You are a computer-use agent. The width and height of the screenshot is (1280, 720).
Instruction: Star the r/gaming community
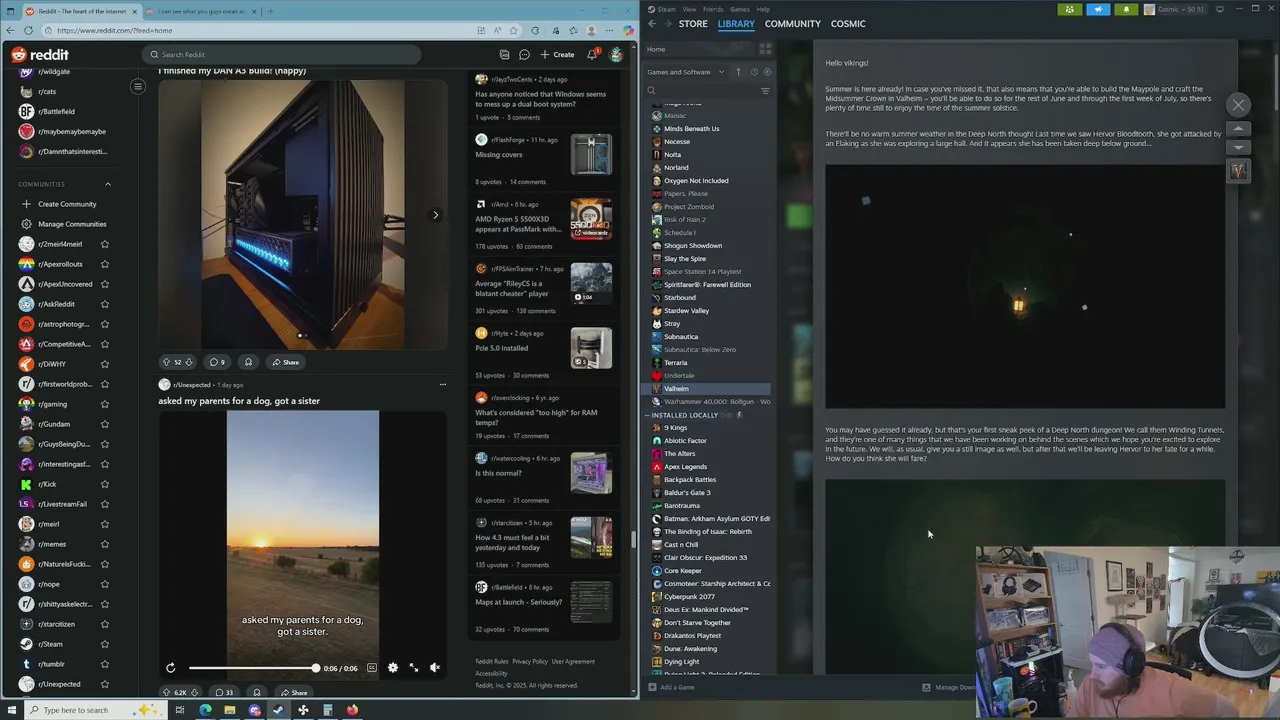click(x=104, y=404)
